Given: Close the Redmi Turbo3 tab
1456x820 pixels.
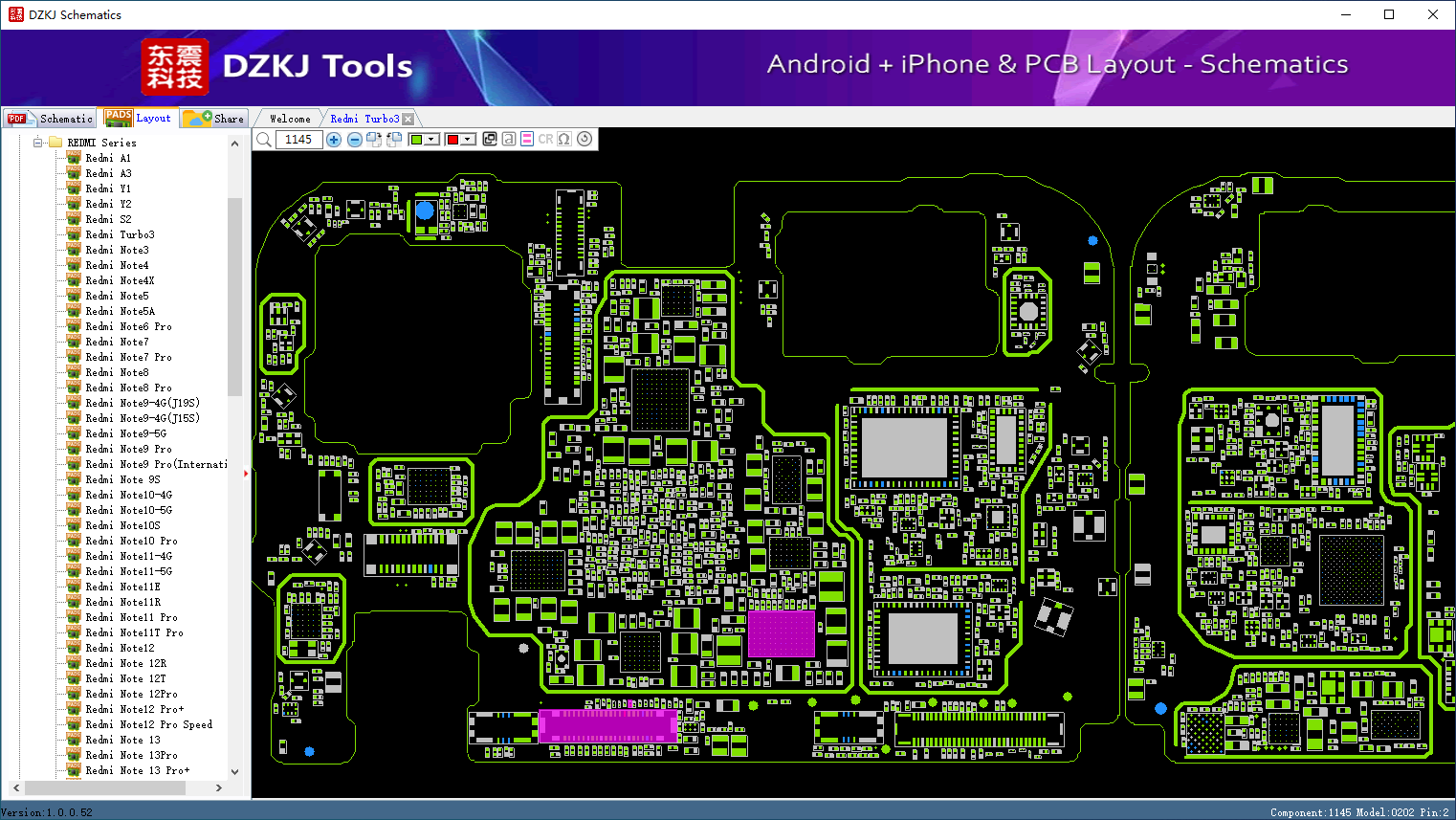Looking at the screenshot, I should (x=408, y=119).
